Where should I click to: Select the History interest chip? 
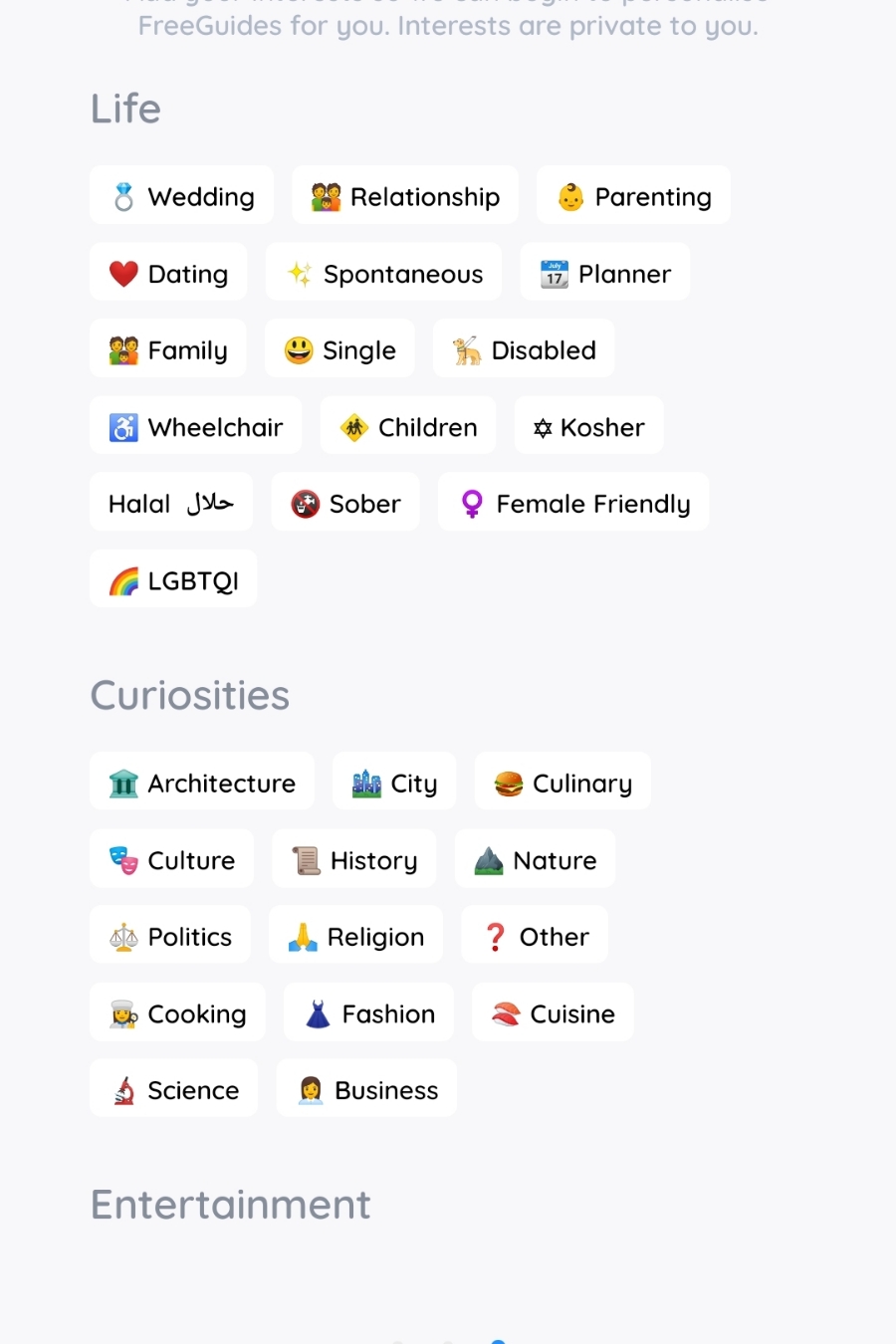click(x=354, y=860)
